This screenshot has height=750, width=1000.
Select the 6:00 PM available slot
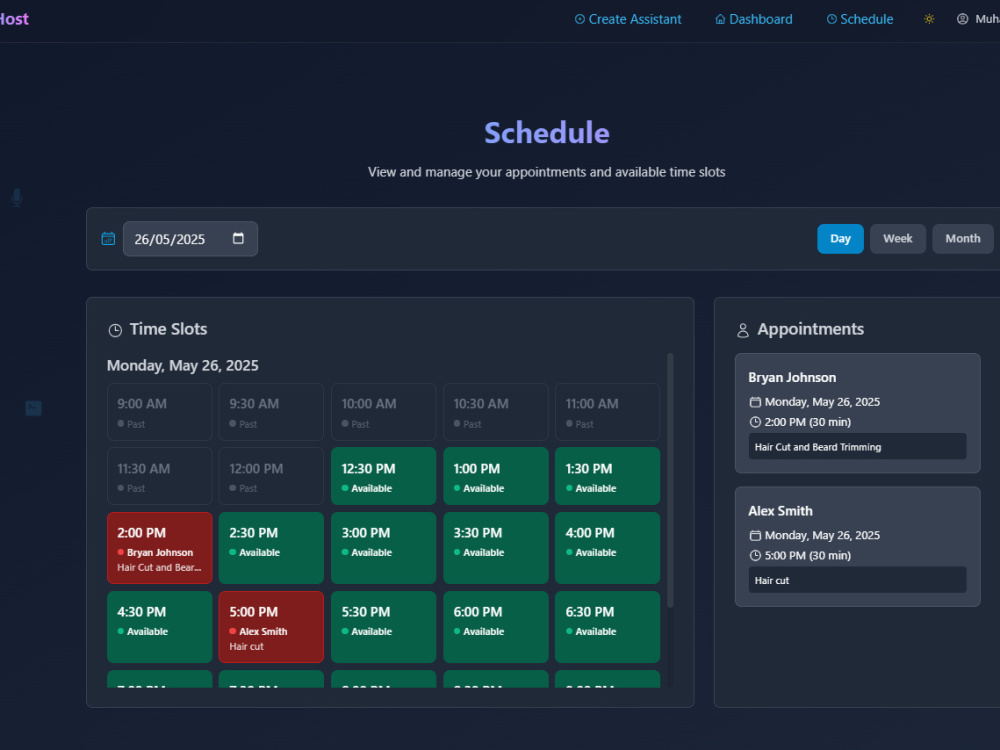[x=496, y=627]
